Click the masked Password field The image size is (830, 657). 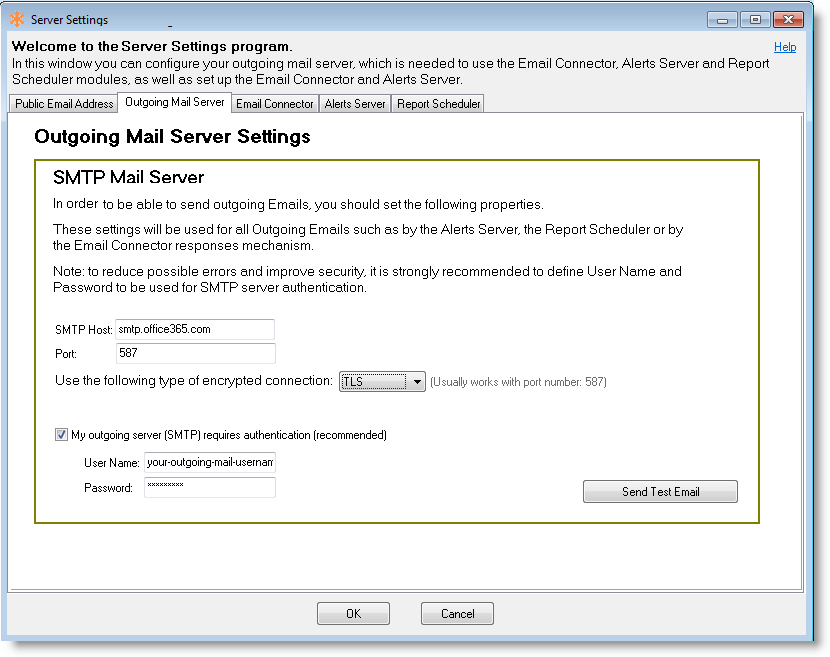(210, 487)
